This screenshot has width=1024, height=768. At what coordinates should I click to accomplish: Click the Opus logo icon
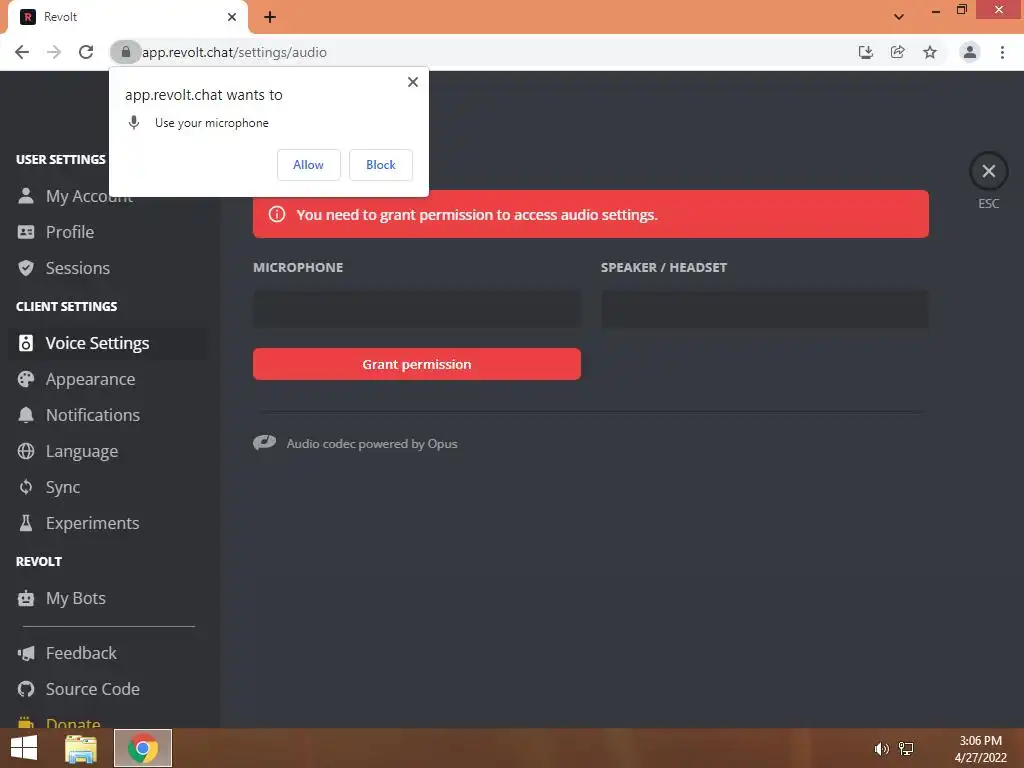tap(264, 443)
